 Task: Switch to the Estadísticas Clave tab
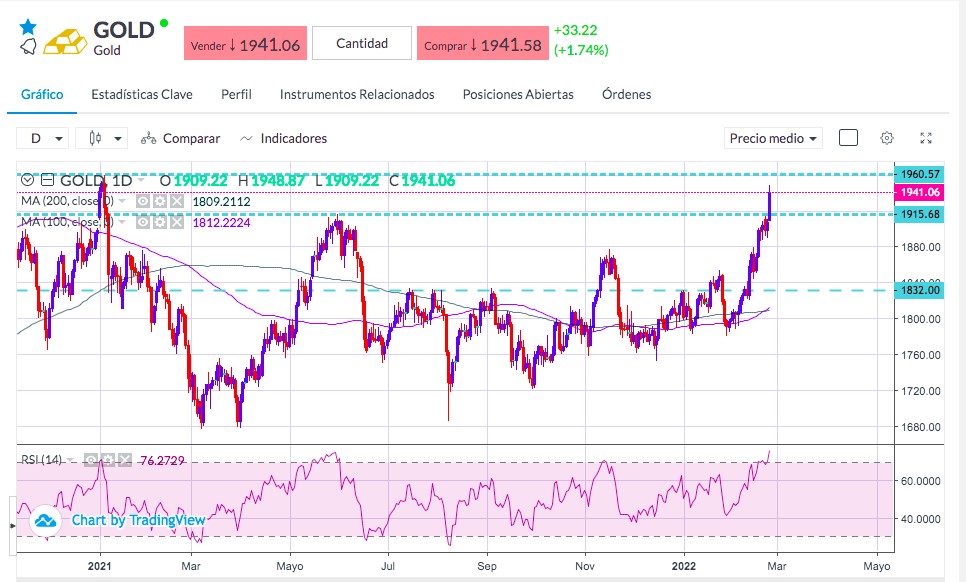(x=142, y=94)
